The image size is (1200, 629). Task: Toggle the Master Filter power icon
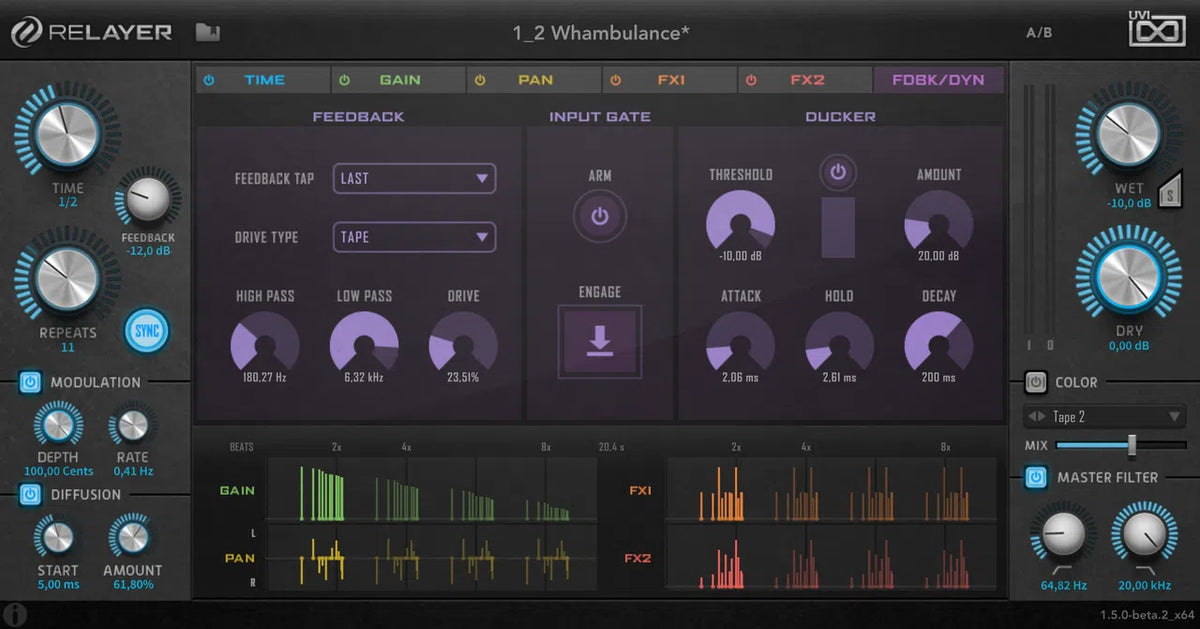tap(1036, 477)
